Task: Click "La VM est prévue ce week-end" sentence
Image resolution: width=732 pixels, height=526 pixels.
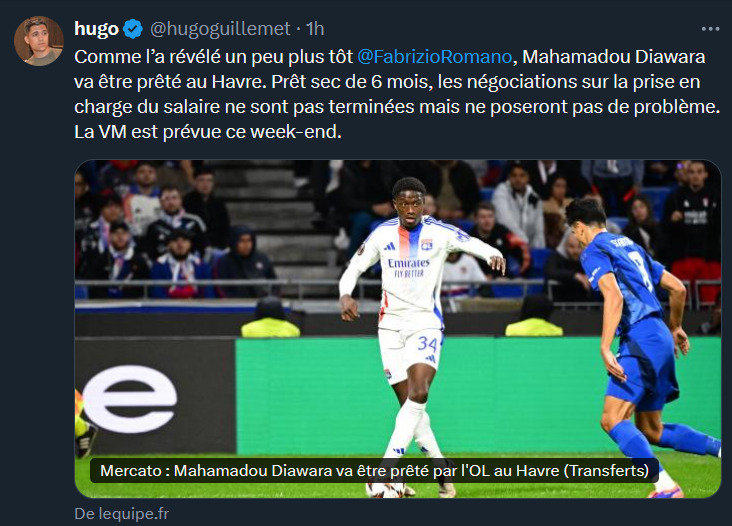Action: [x=208, y=132]
